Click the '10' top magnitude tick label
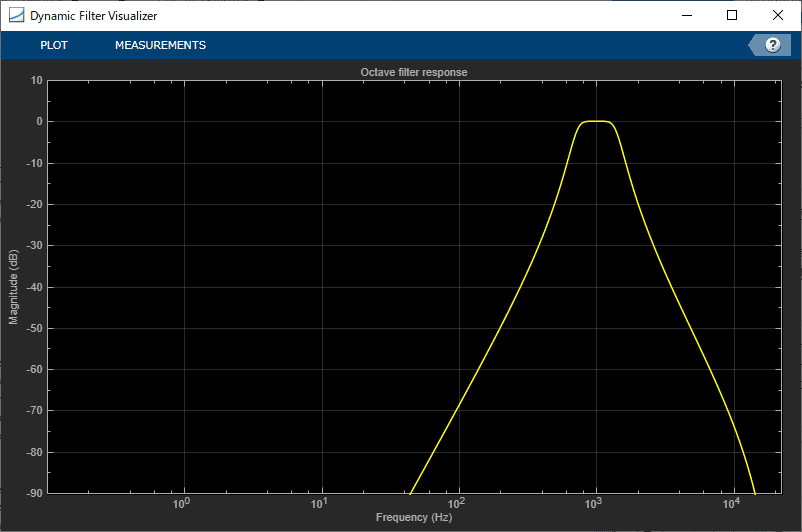 tap(36, 80)
